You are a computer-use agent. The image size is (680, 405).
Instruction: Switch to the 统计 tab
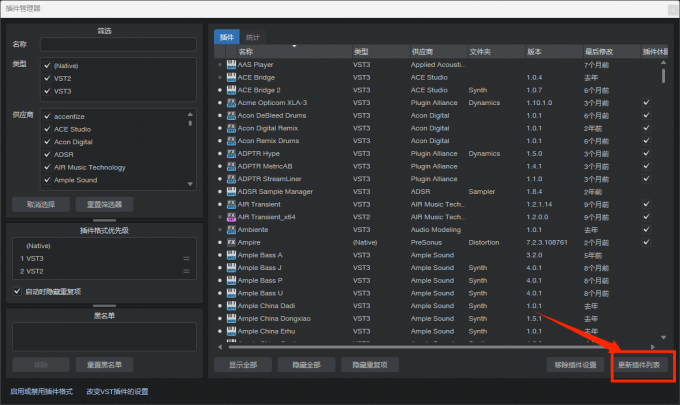253,37
